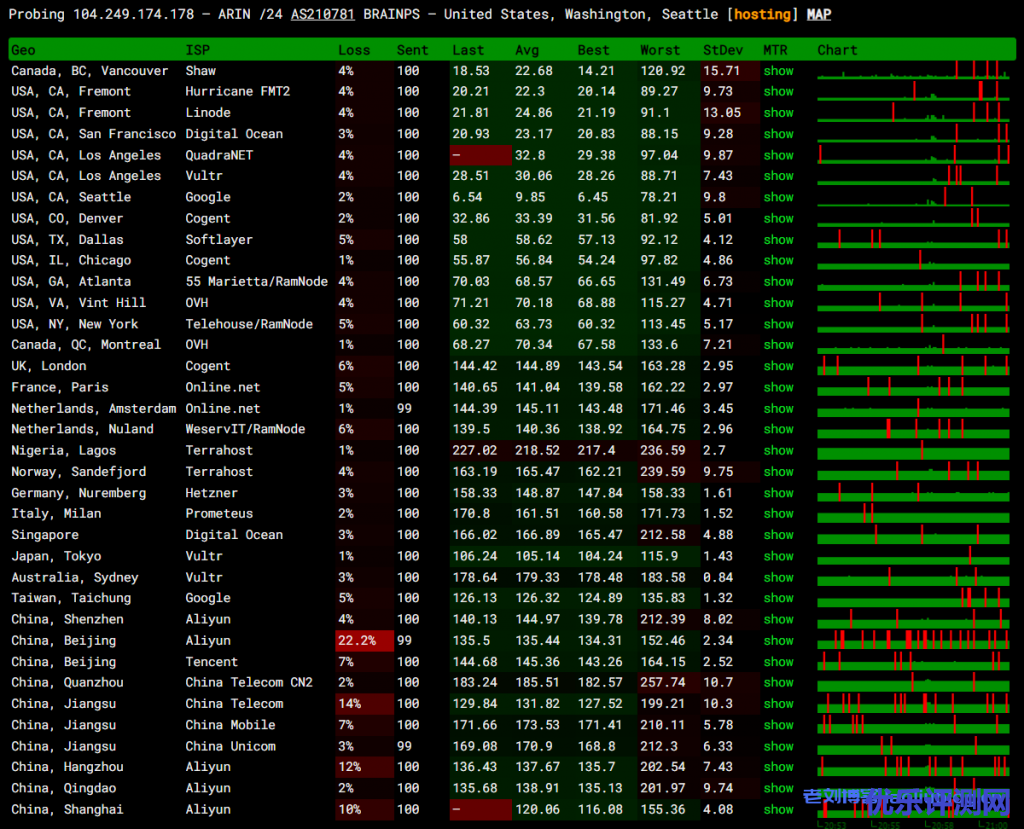Click show for Singapore Digital Ocean
Viewport: 1024px width, 829px height.
[x=778, y=535]
